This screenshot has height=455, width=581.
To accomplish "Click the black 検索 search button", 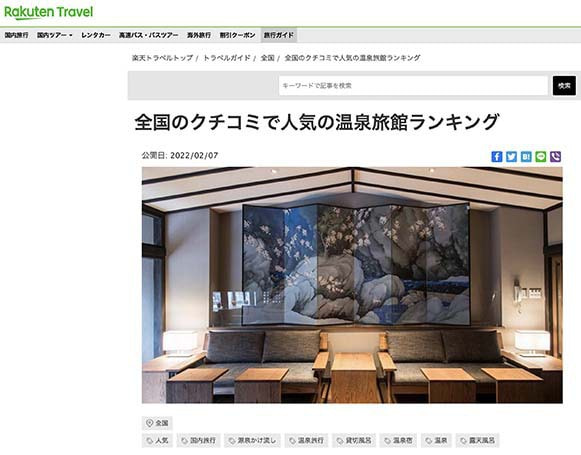I will 564,86.
